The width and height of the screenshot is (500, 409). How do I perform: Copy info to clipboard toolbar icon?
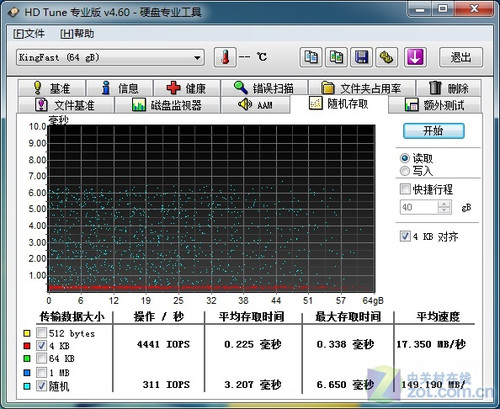[311, 57]
